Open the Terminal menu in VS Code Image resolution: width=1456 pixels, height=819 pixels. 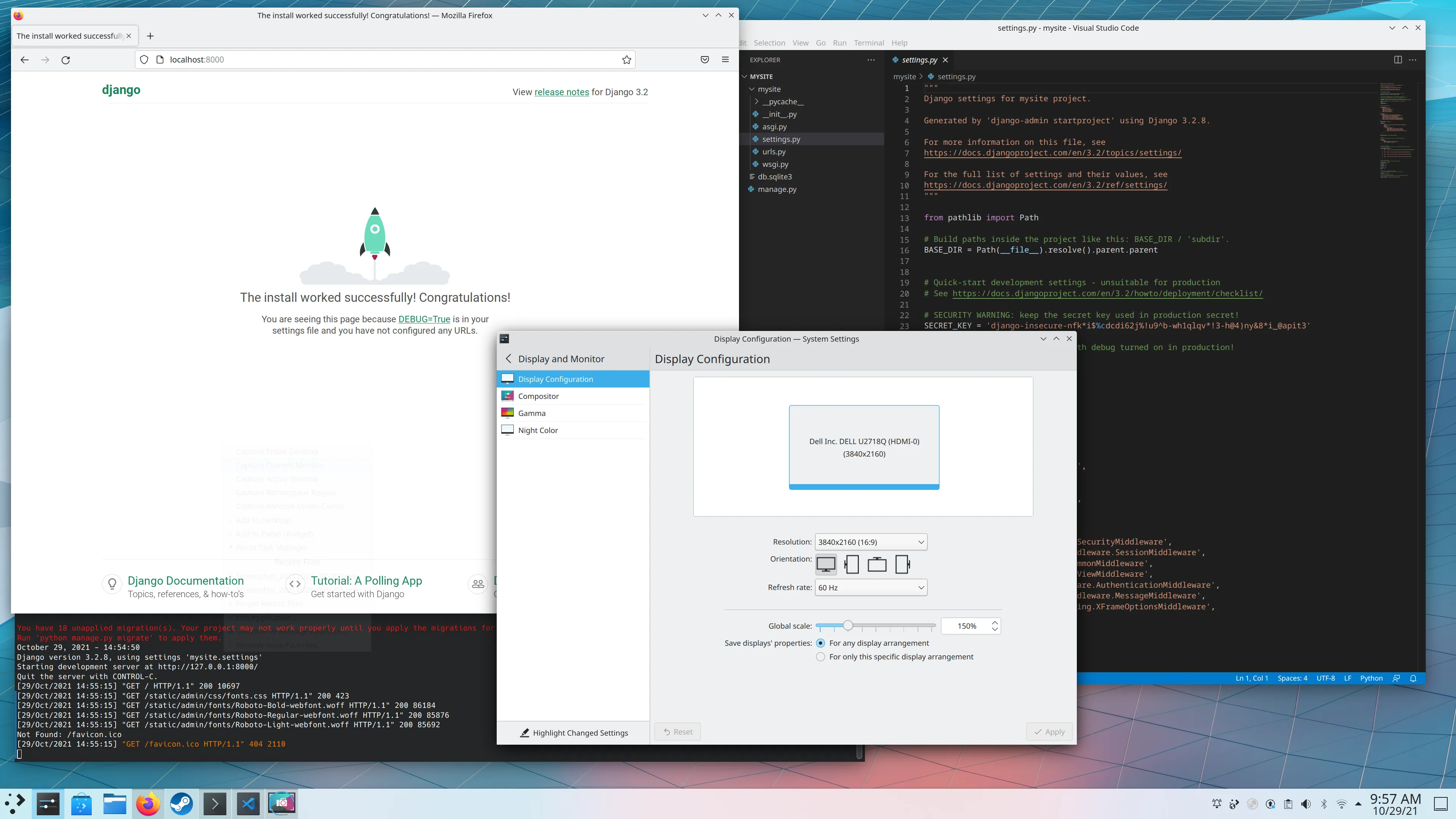(x=869, y=42)
